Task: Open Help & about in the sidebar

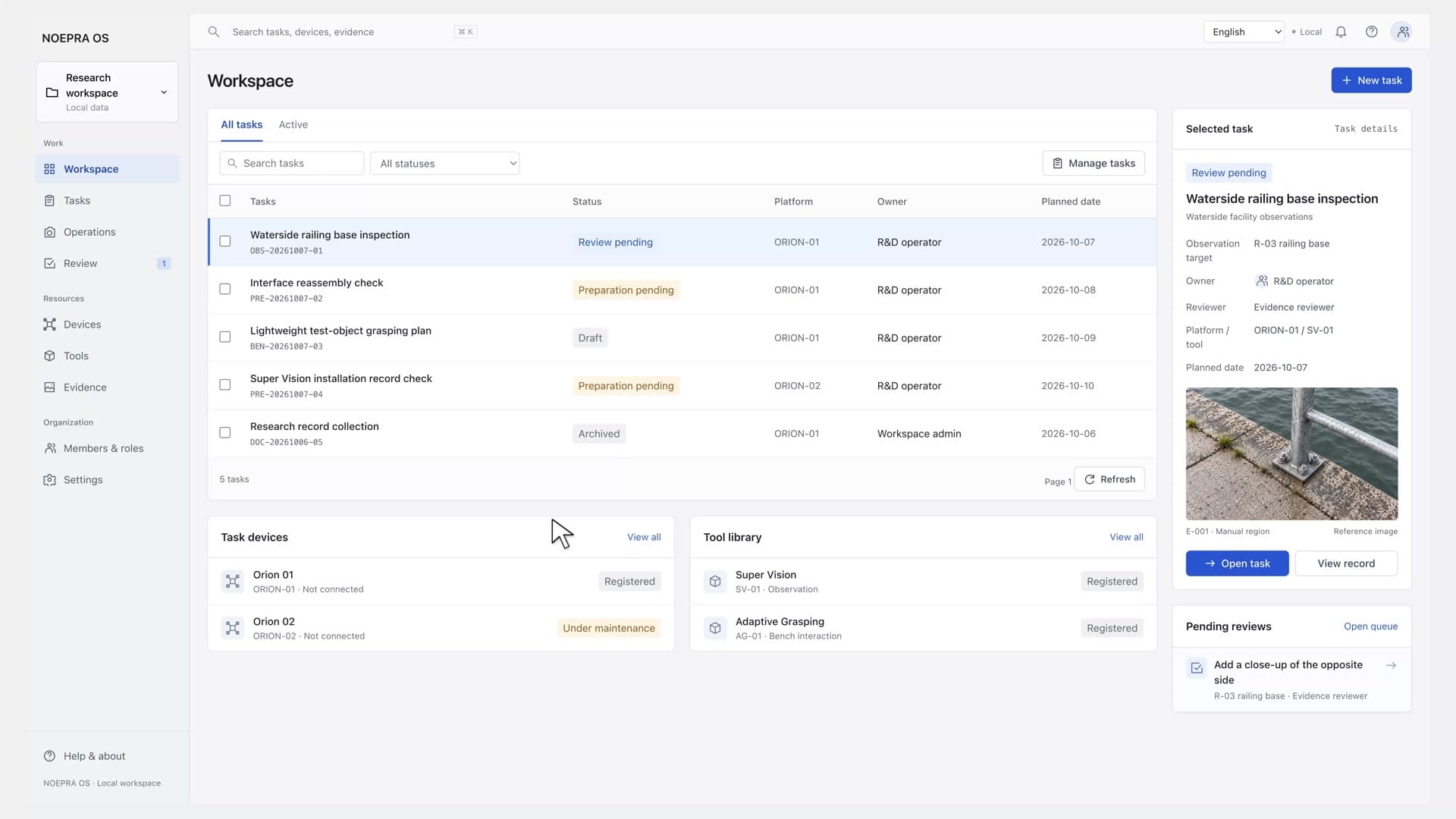Action: [107, 756]
